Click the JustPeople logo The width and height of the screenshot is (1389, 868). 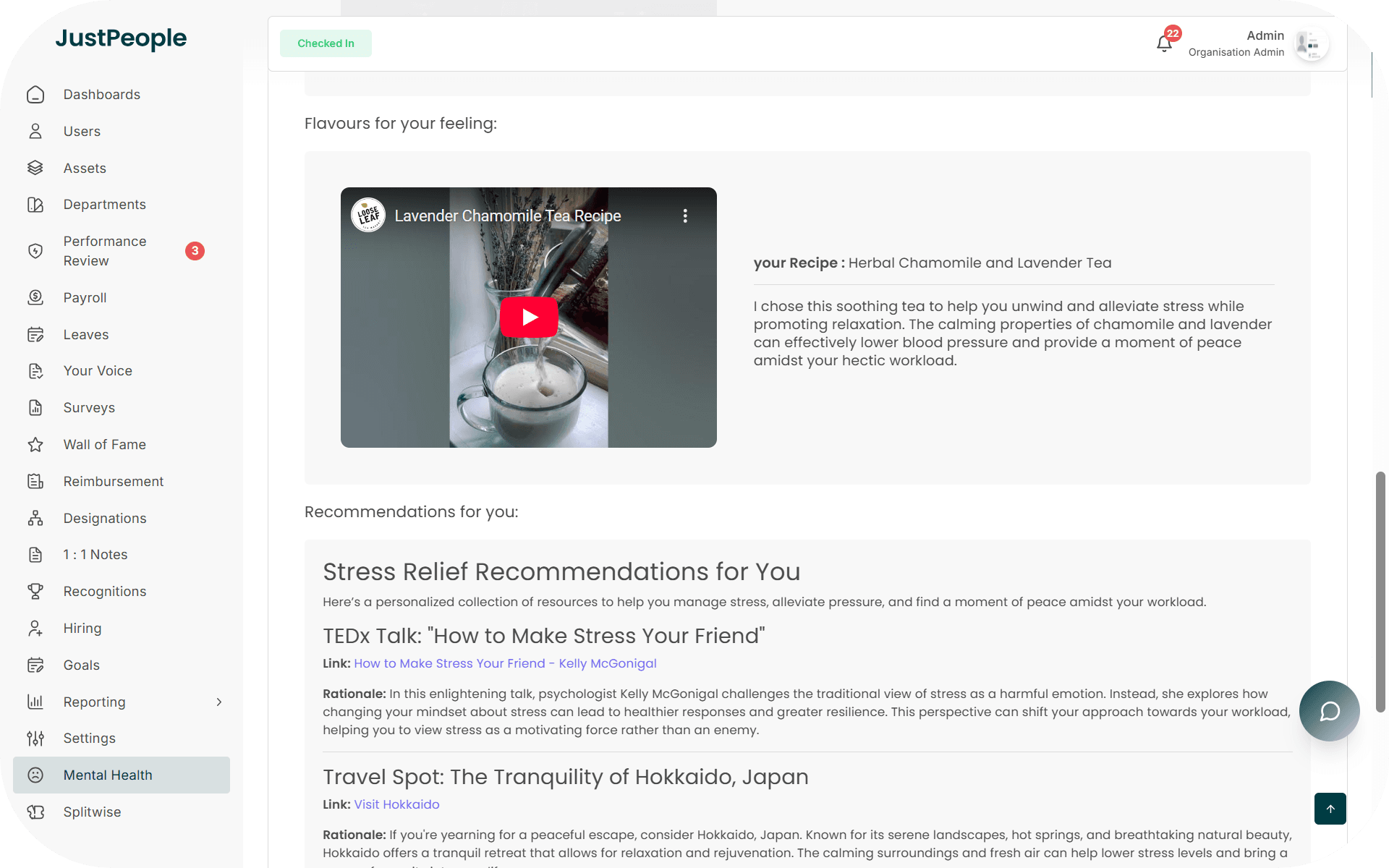pyautogui.click(x=121, y=38)
